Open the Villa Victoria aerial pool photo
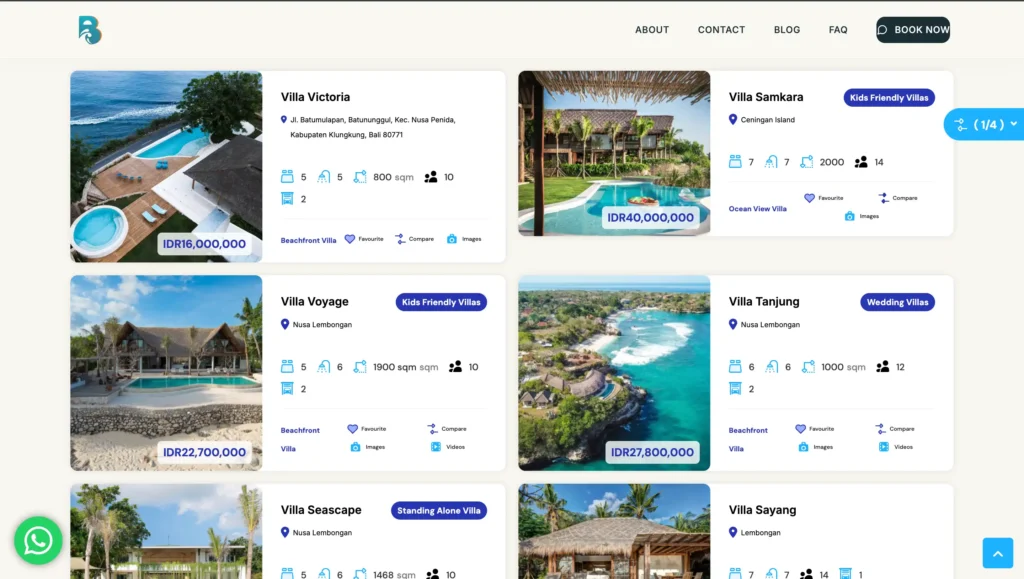The width and height of the screenshot is (1024, 579). [167, 166]
